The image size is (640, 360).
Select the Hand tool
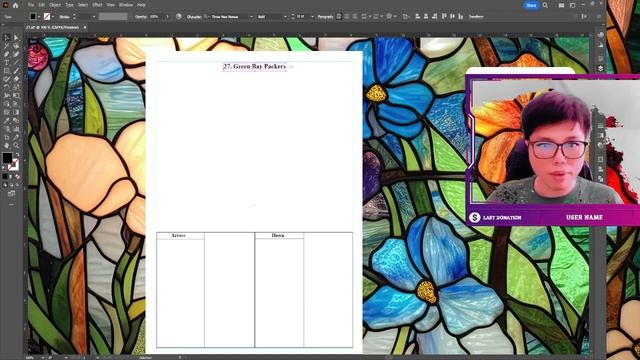7,145
